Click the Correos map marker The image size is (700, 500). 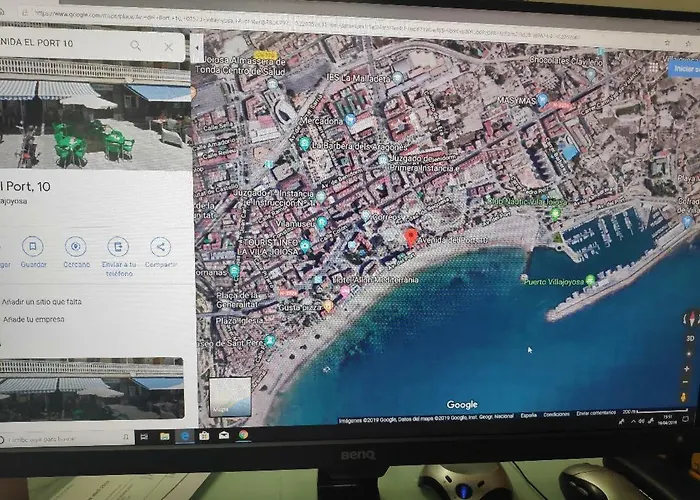point(366,216)
